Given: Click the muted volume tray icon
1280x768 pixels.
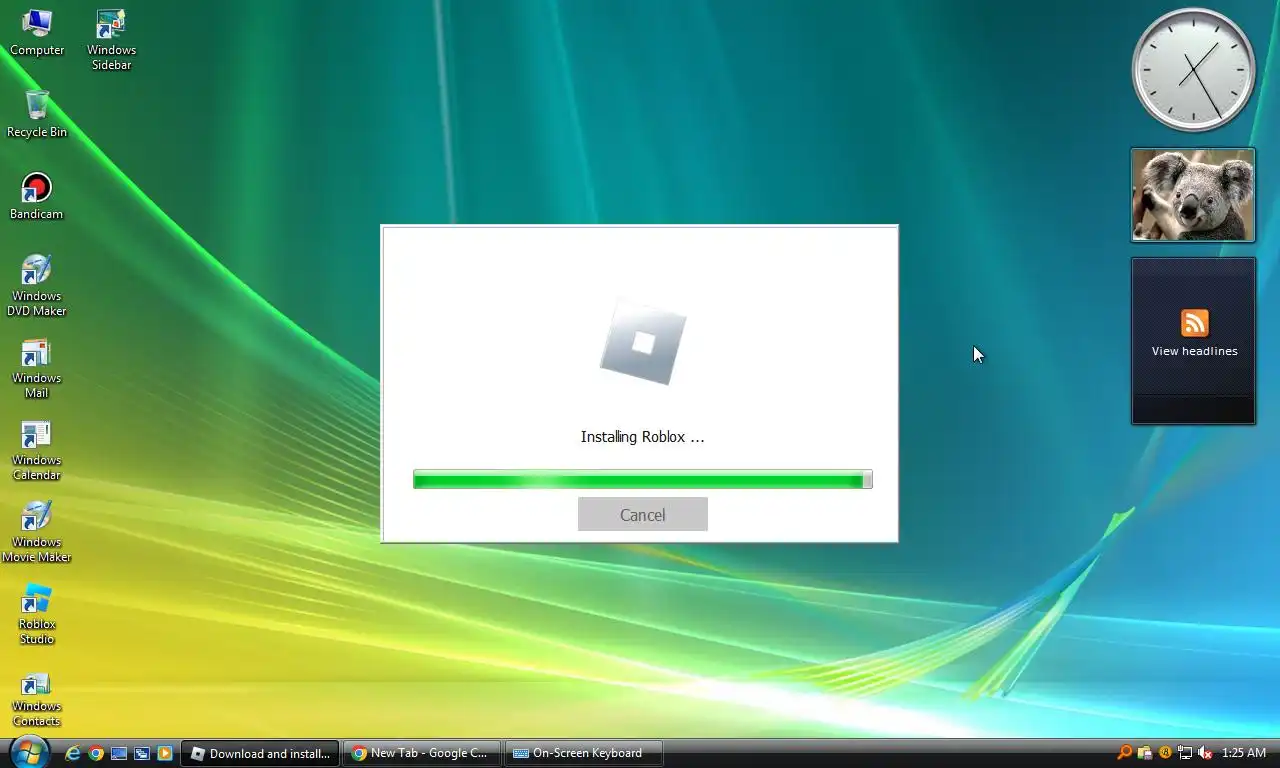Looking at the screenshot, I should click(x=1205, y=753).
